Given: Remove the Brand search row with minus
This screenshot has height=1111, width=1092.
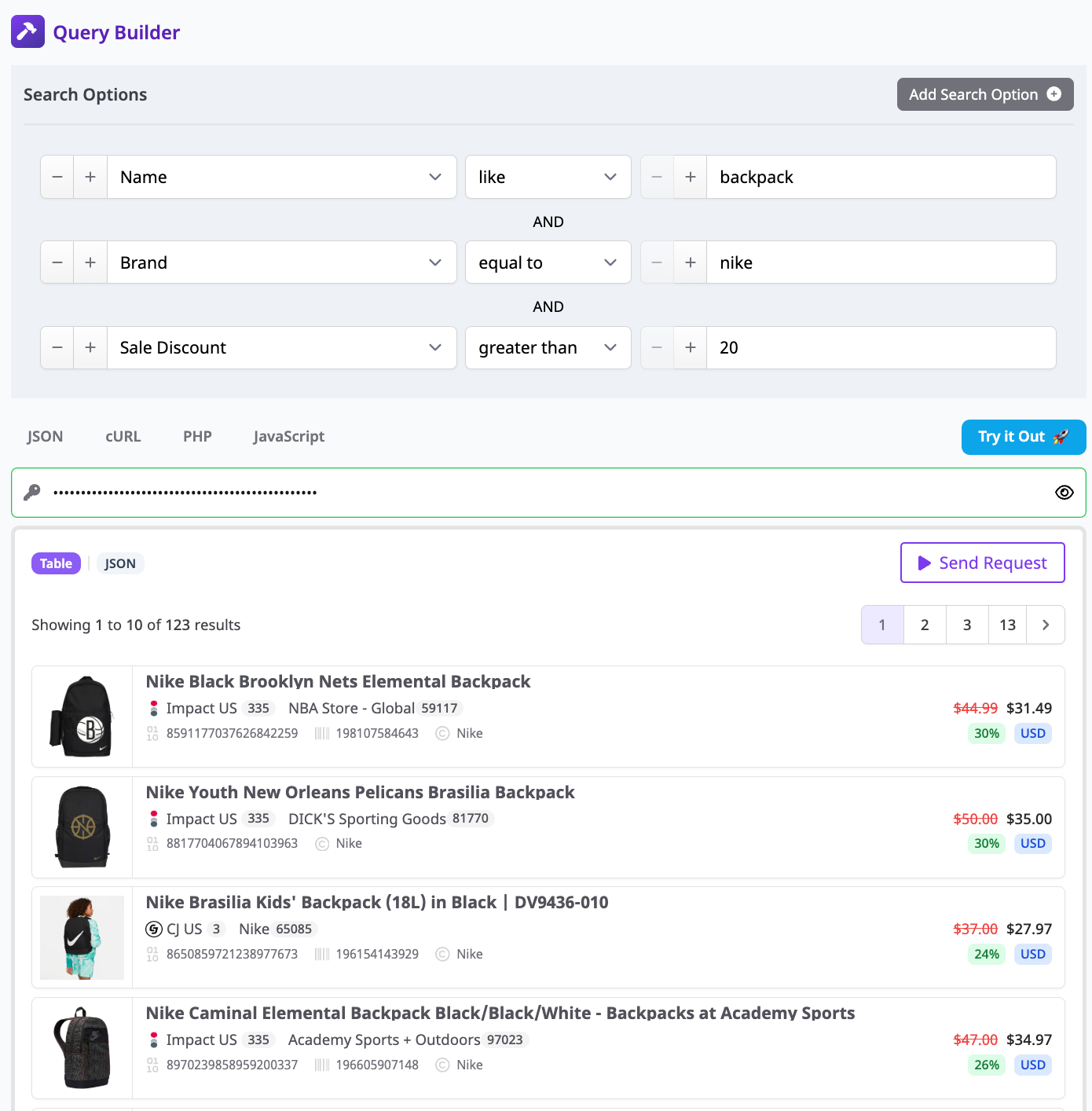Looking at the screenshot, I should pos(57,262).
